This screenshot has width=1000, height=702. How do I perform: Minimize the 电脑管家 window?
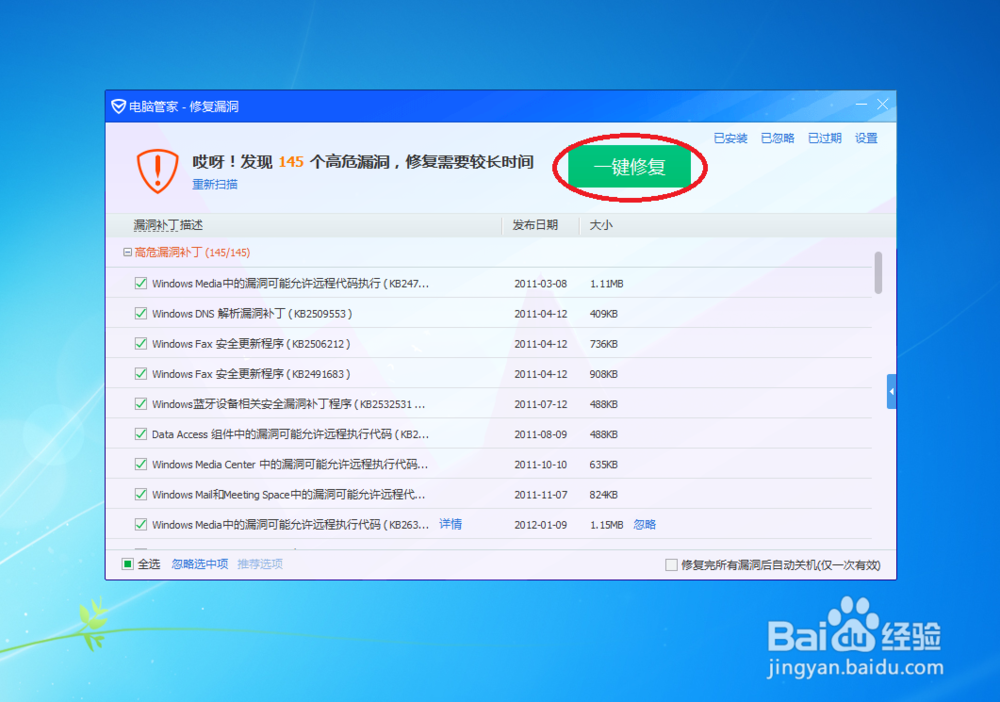861,104
